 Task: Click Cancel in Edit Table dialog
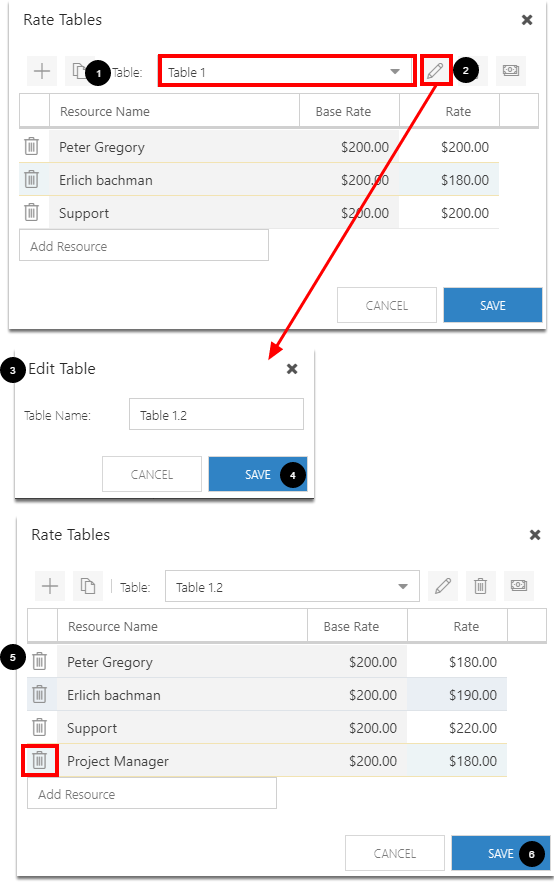coord(152,474)
